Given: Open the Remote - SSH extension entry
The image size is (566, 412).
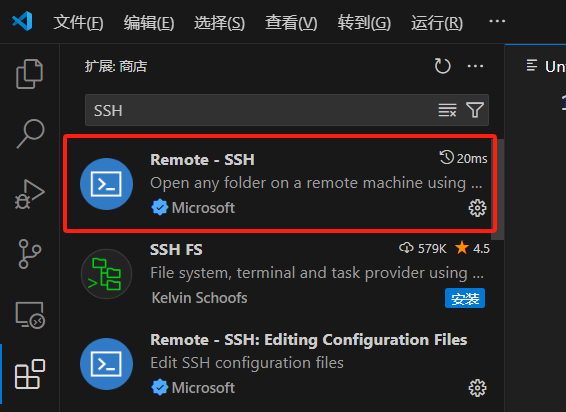Looking at the screenshot, I should point(280,183).
